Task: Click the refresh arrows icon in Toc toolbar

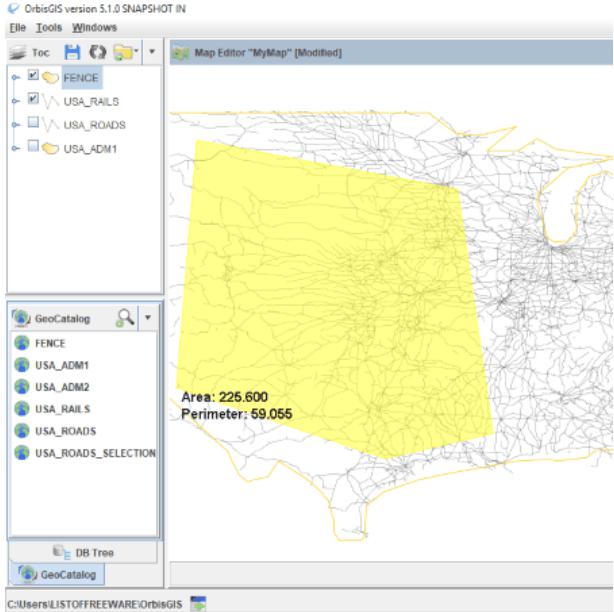Action: click(x=97, y=52)
